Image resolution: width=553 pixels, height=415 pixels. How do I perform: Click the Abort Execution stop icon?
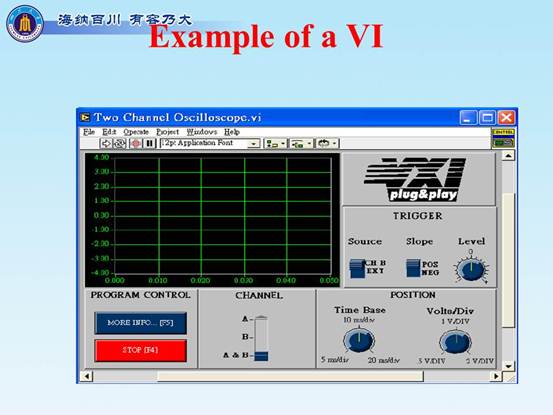click(136, 143)
